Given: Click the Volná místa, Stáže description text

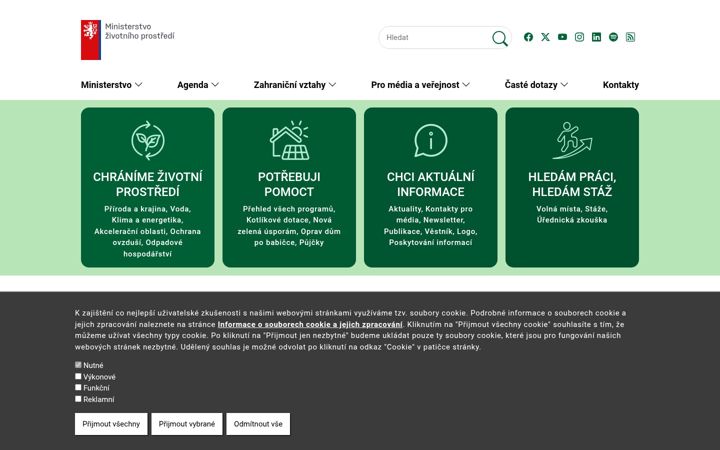Looking at the screenshot, I should 572,214.
